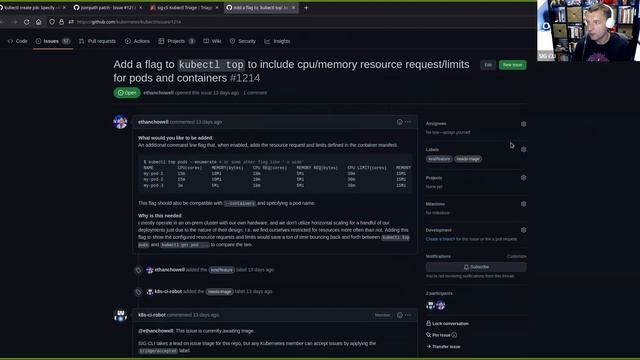640x360 pixels.
Task: Open the Projects tab
Action: point(177,41)
